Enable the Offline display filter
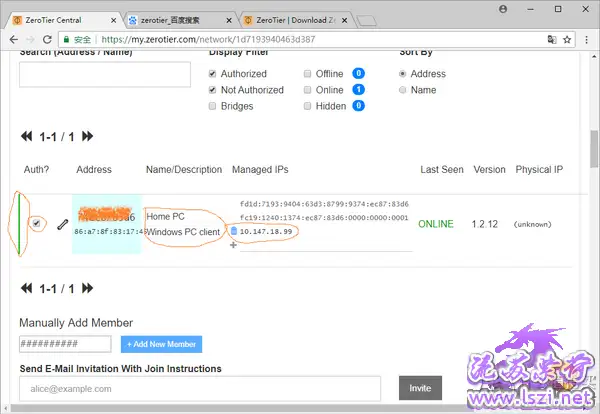The width and height of the screenshot is (600, 414). pos(307,73)
